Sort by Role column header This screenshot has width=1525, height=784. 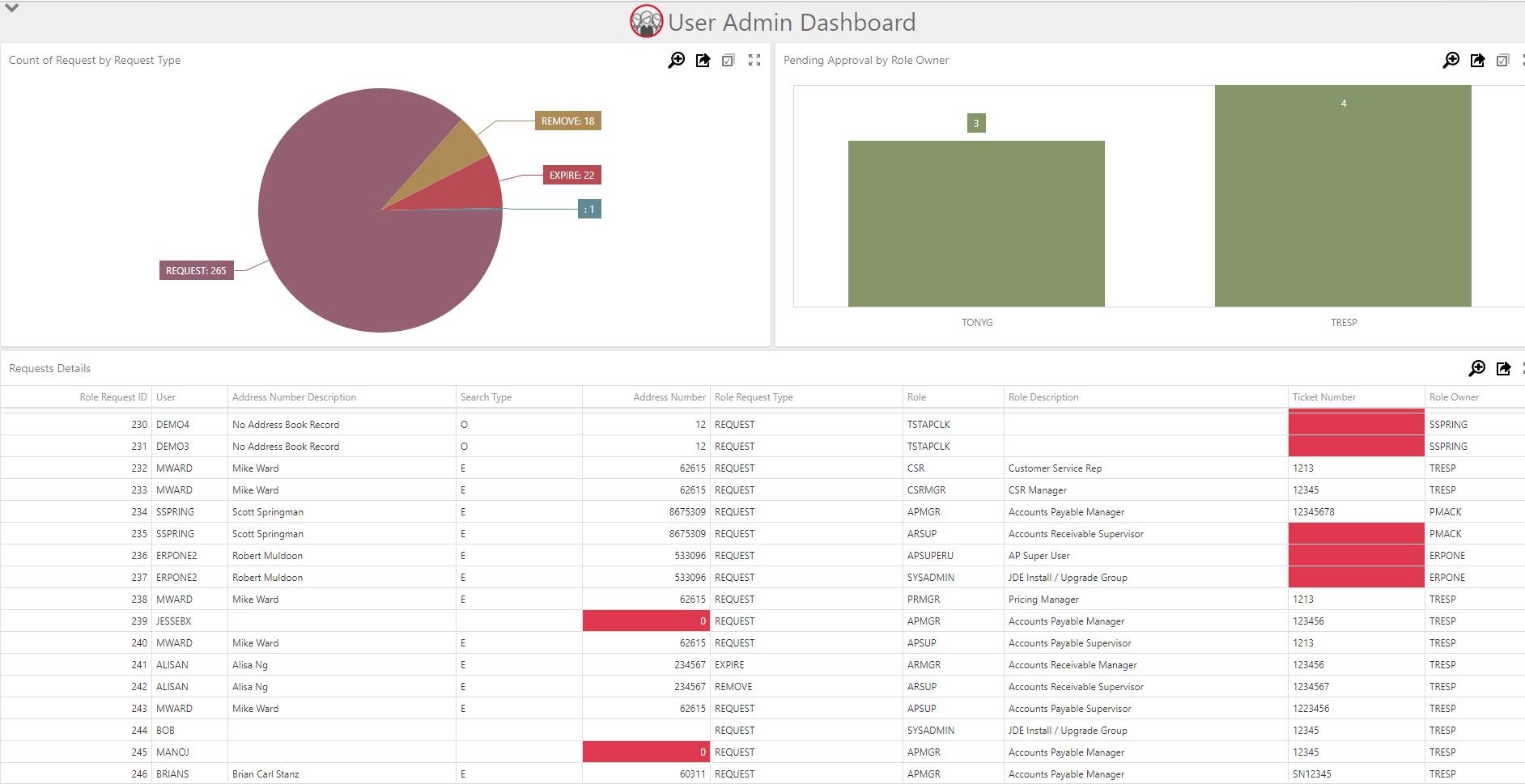click(x=916, y=397)
